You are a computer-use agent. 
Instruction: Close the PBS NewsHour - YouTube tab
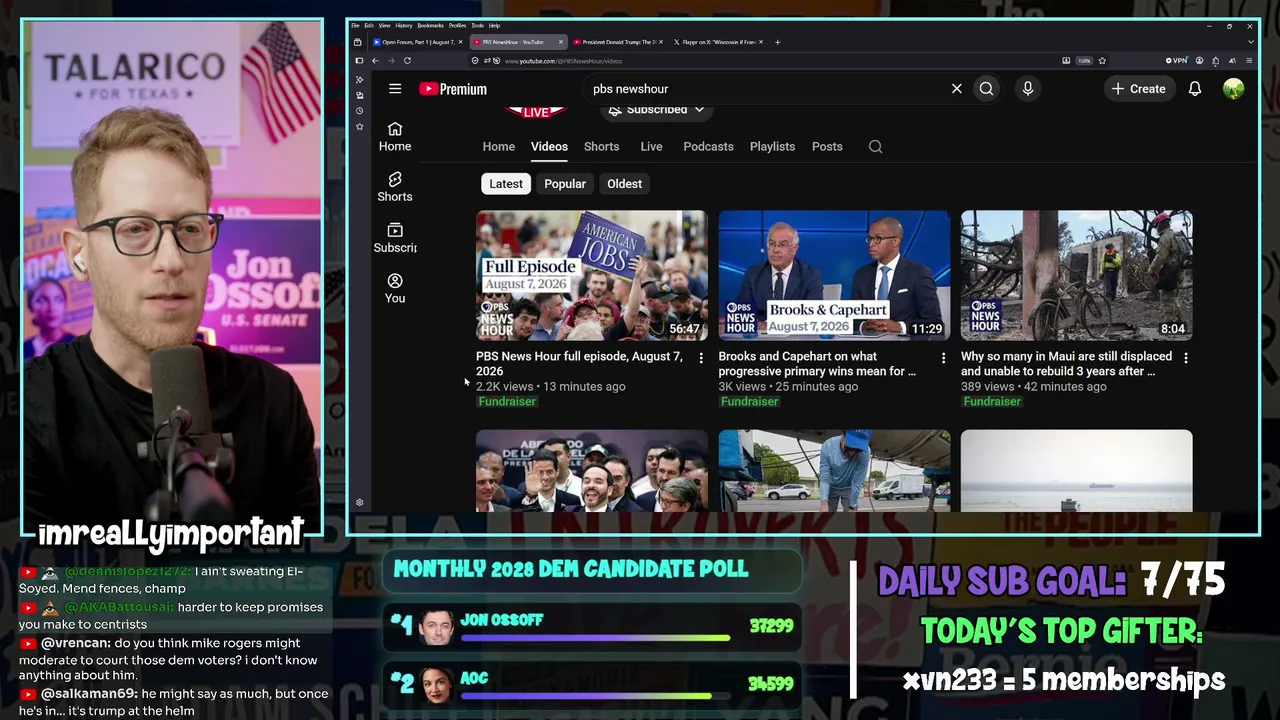tap(561, 42)
